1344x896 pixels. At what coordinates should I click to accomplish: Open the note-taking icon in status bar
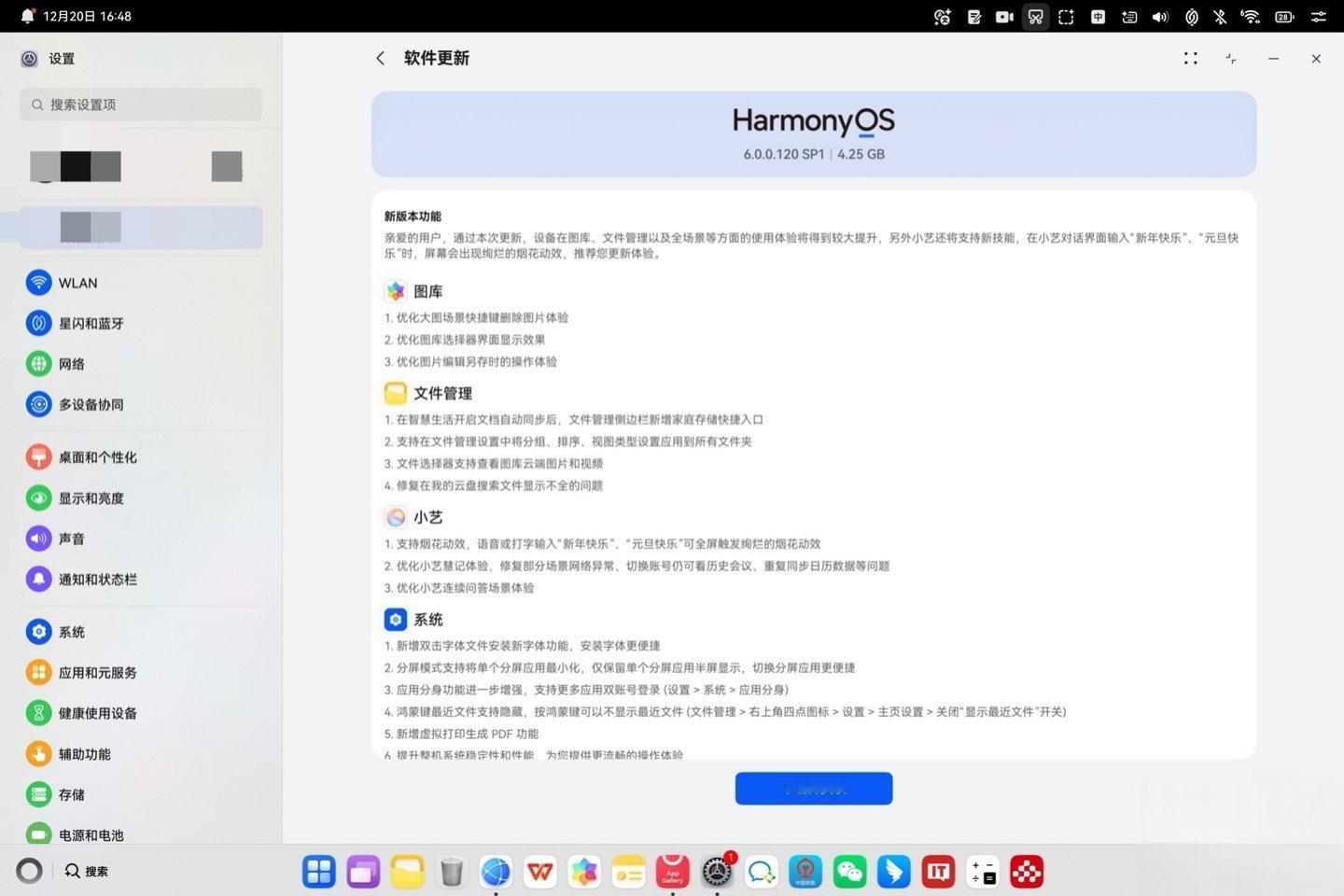tap(974, 16)
